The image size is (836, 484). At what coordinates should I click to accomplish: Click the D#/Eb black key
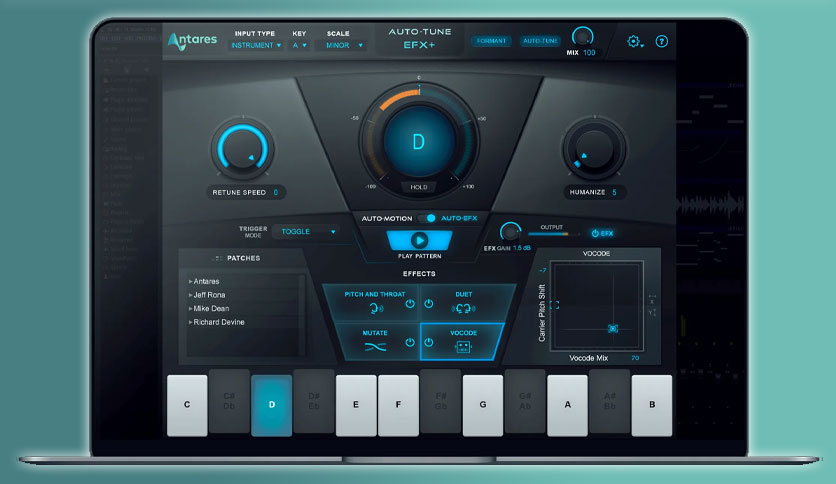[314, 401]
